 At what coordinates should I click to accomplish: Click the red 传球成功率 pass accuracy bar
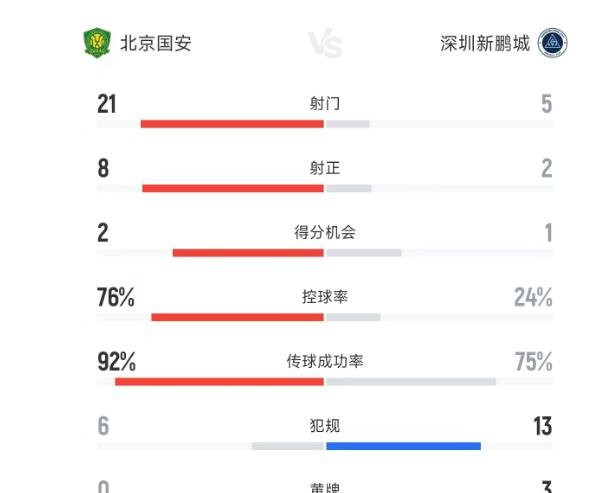click(220, 382)
